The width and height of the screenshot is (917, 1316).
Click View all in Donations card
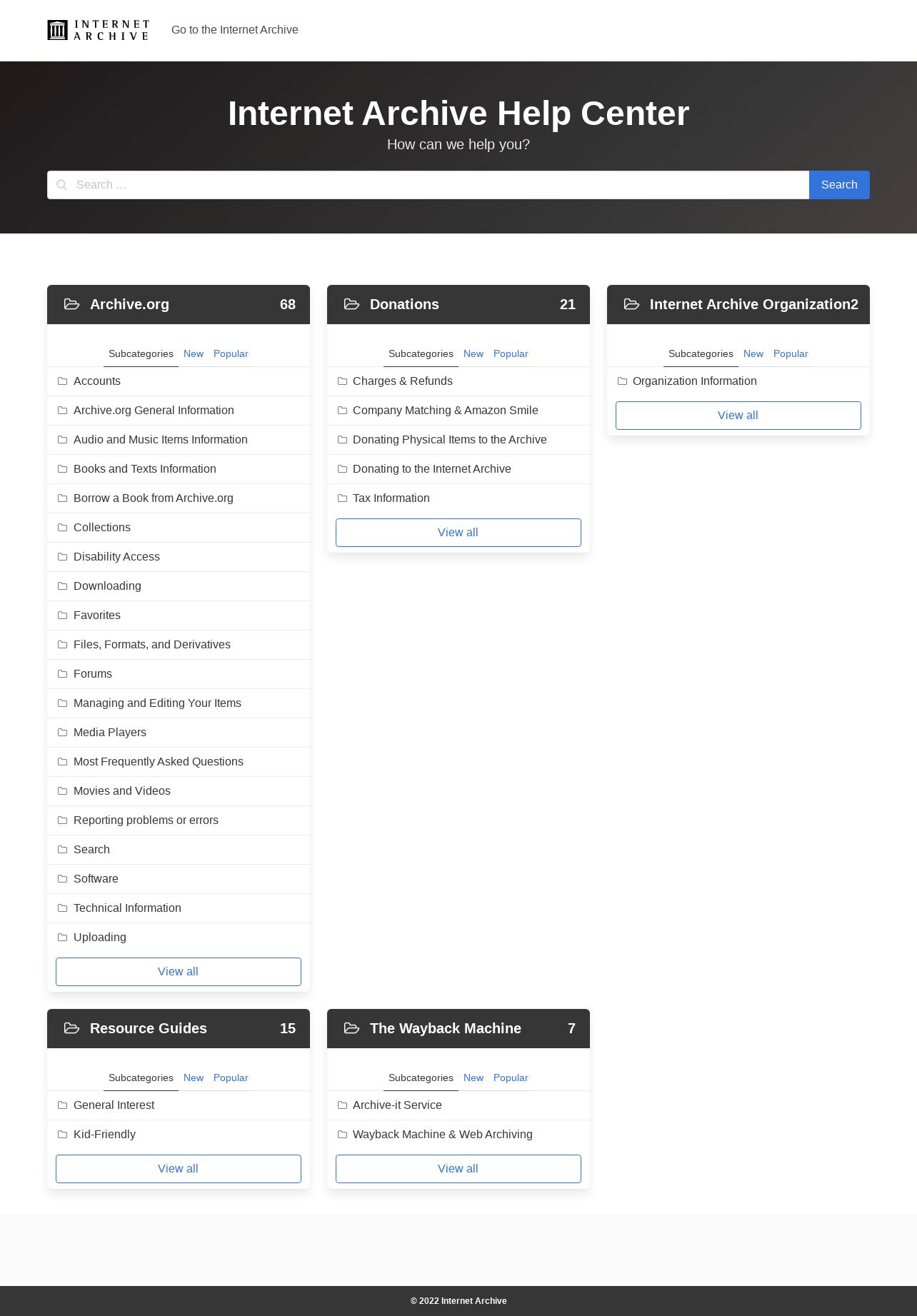point(459,533)
